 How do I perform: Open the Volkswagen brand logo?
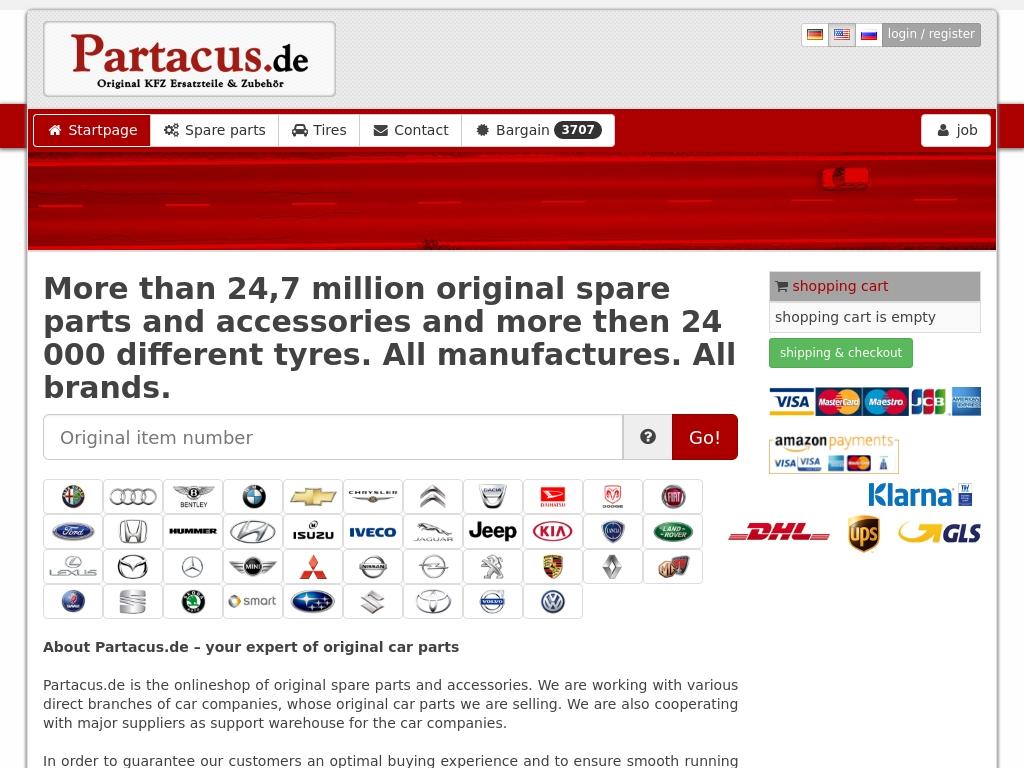point(552,602)
